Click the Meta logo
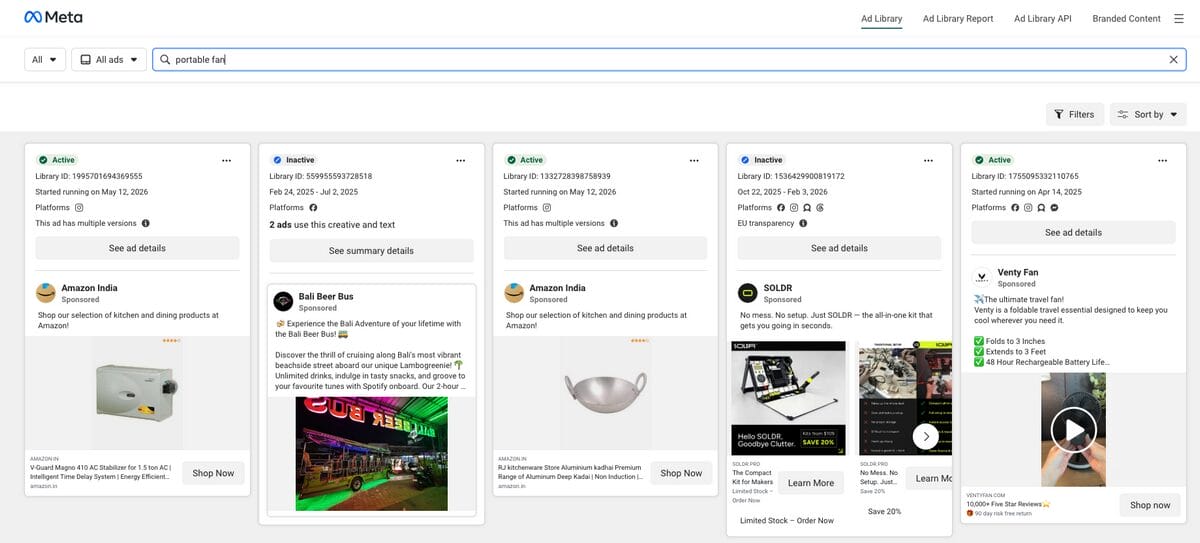 54,18
